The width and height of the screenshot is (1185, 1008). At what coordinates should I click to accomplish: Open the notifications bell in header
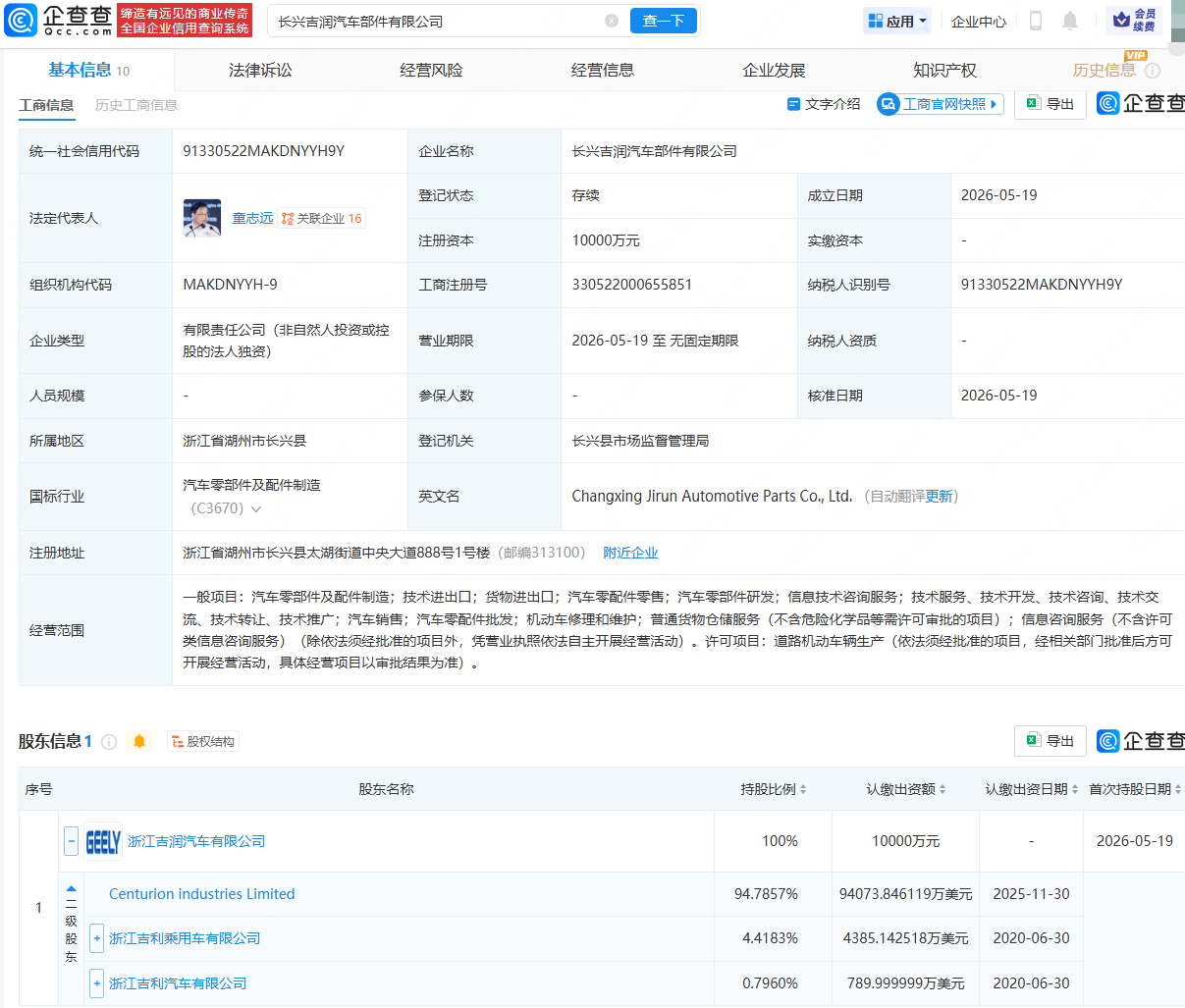1070,21
